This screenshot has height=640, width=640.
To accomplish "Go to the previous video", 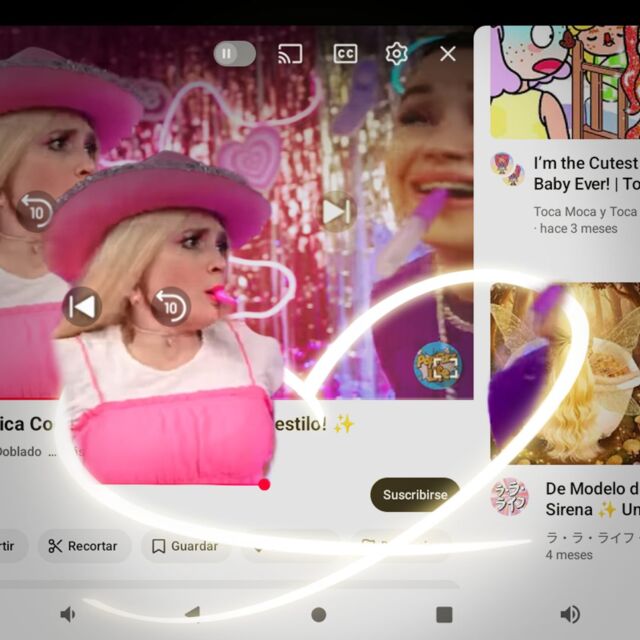I will (x=81, y=306).
